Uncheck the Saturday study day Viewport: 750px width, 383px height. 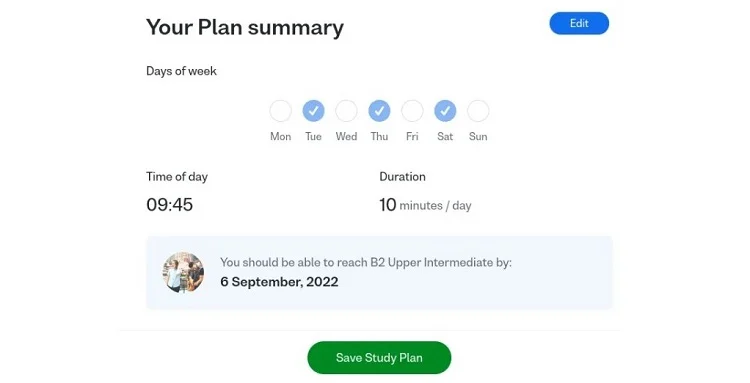(445, 111)
